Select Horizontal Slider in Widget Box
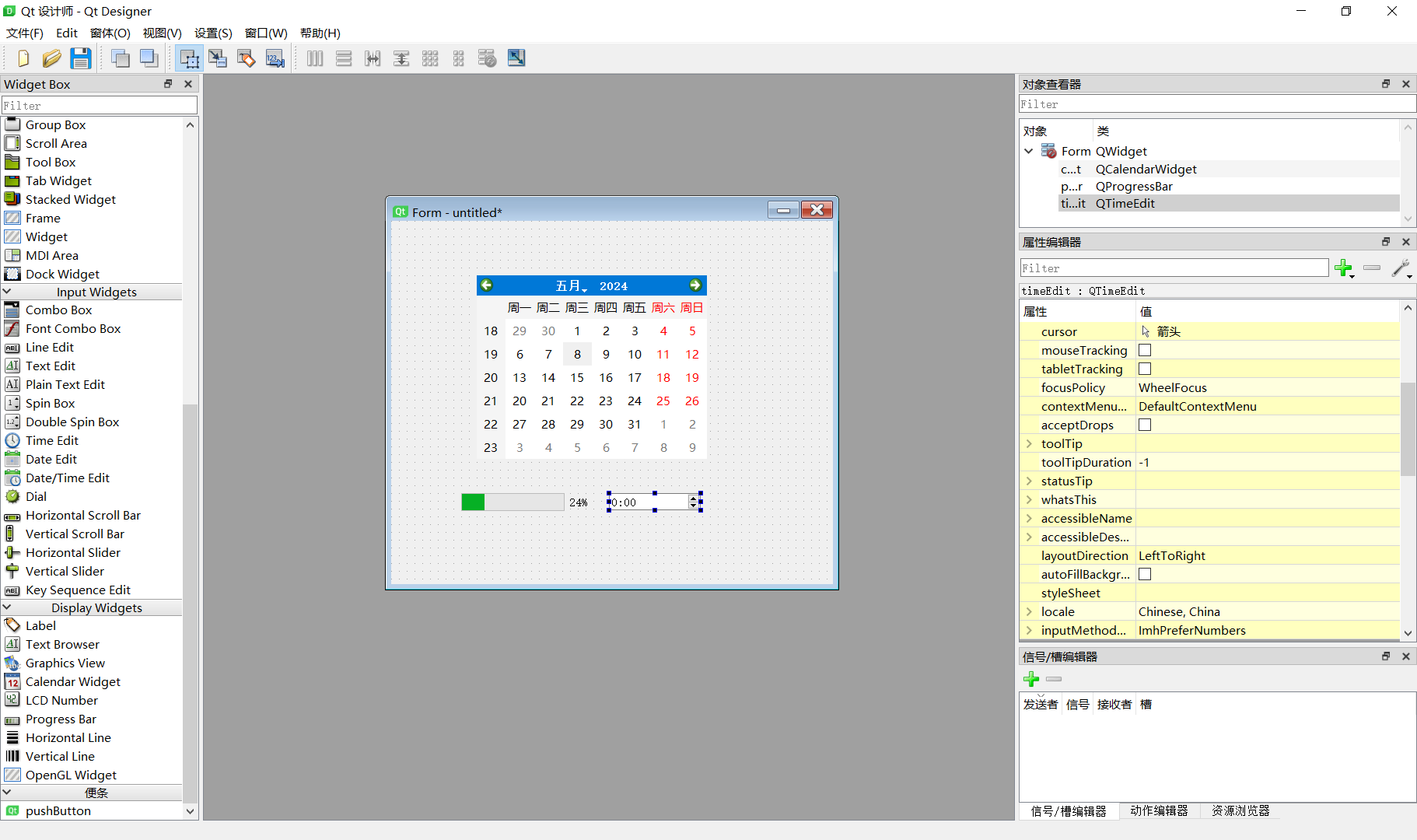 click(72, 553)
